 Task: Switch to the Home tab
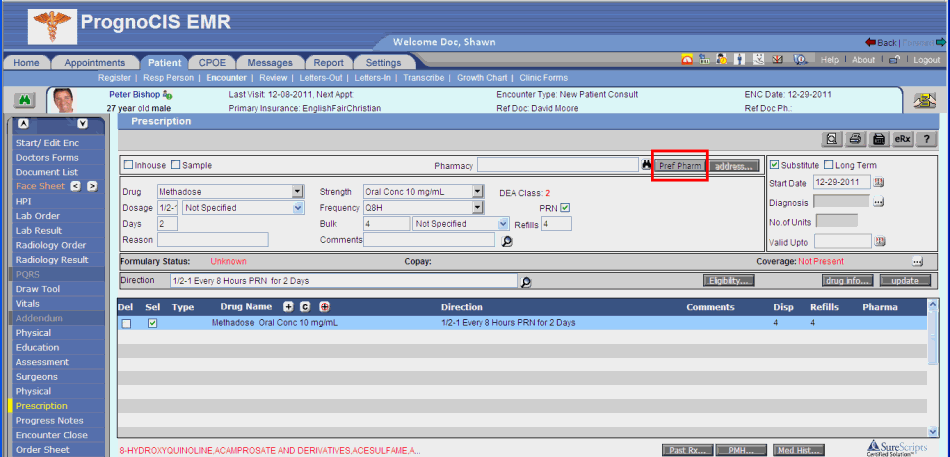click(x=27, y=62)
